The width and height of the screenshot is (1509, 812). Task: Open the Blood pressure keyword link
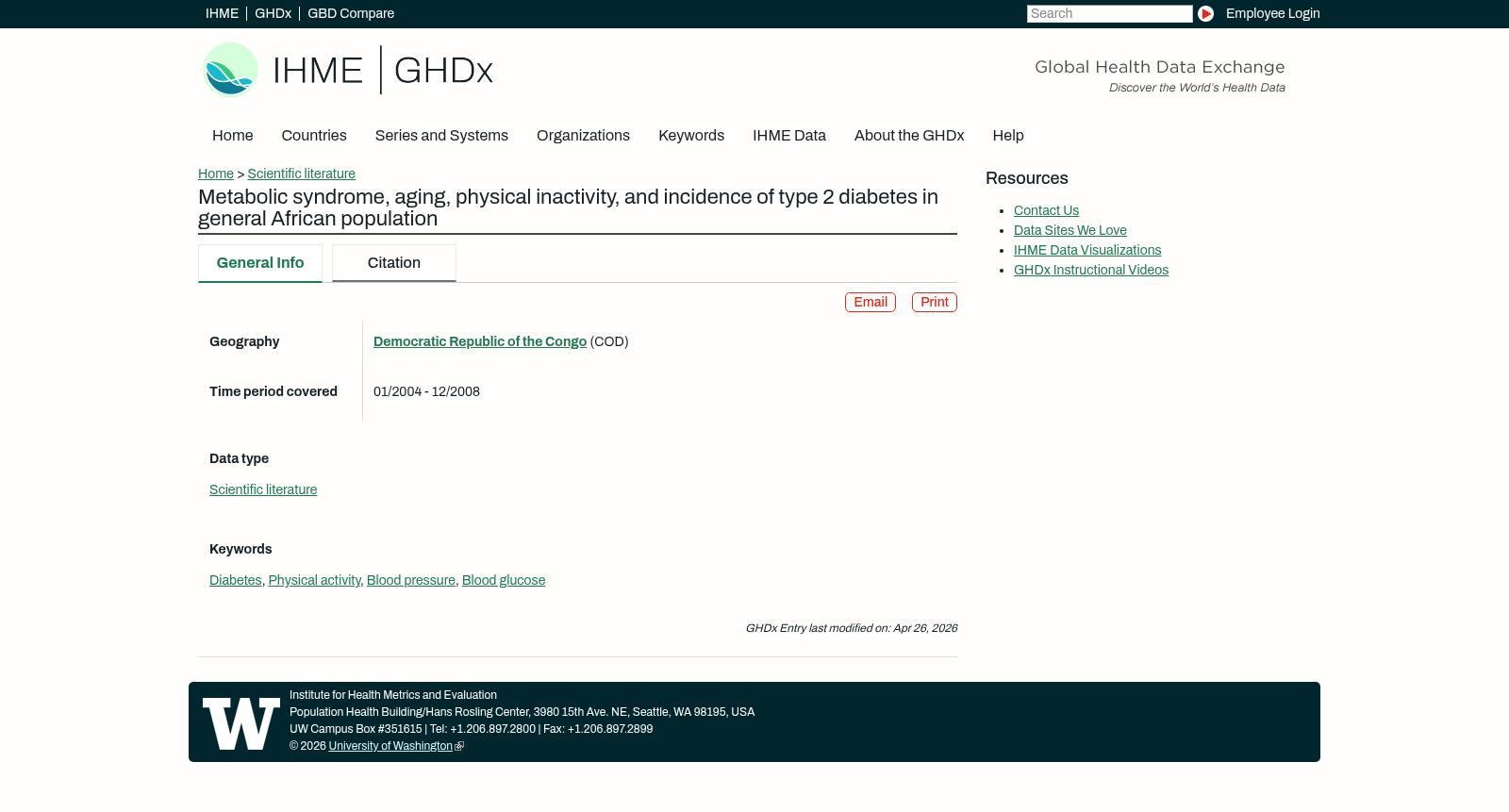pos(411,581)
